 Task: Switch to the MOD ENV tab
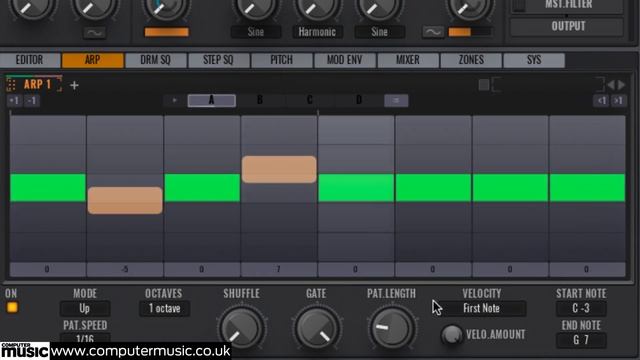pos(344,60)
